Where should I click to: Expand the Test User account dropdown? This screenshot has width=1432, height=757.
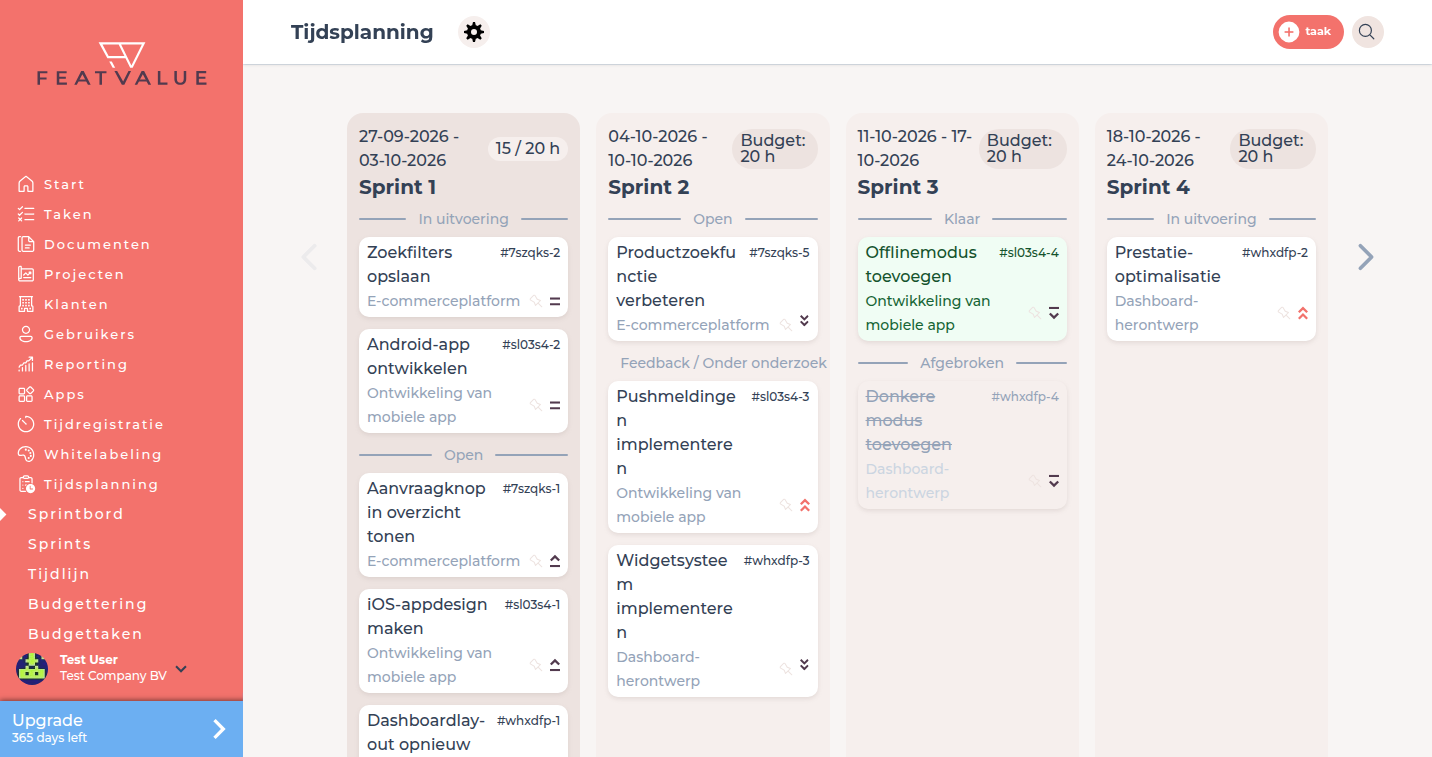[x=181, y=668]
